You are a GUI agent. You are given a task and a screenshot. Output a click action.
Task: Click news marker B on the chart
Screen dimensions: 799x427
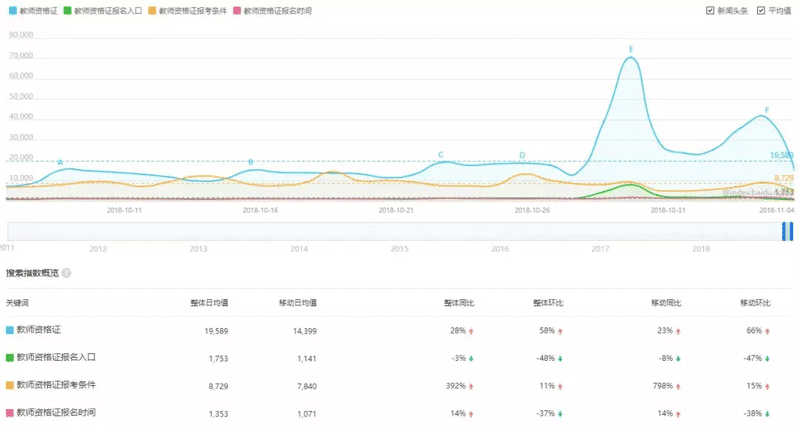click(250, 161)
